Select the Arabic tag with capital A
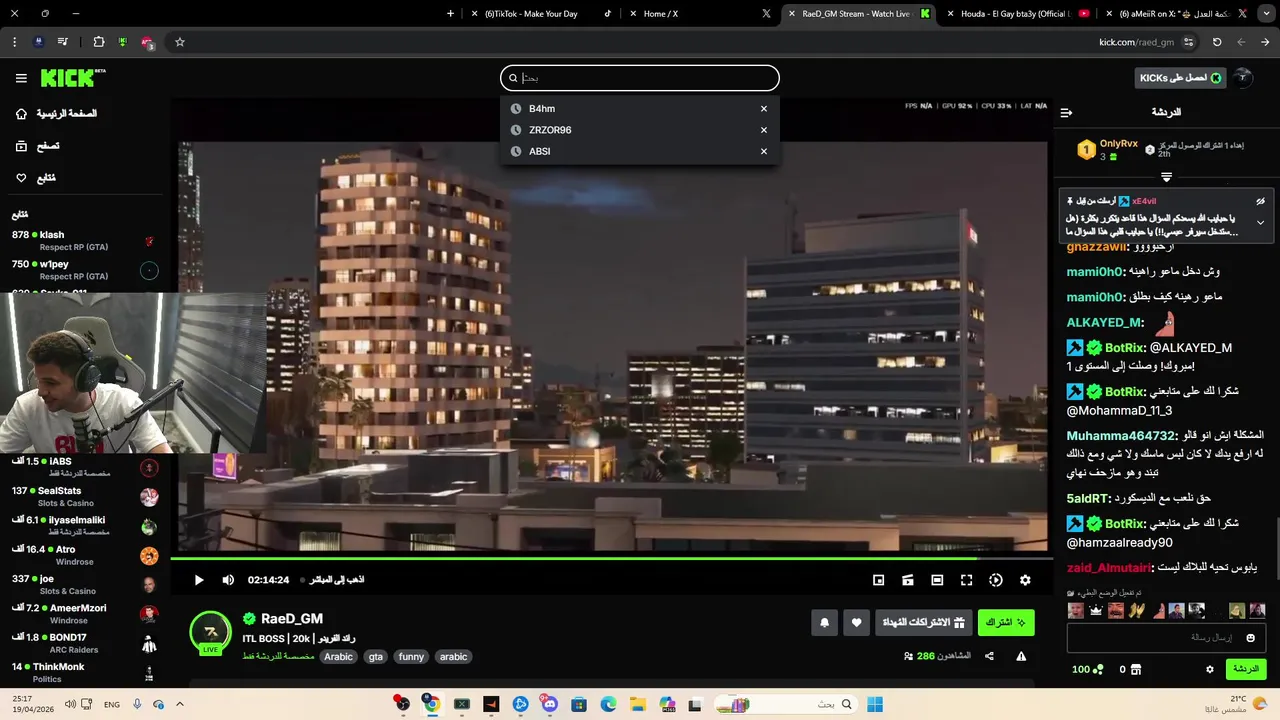Screen dimensions: 1280x720 tap(338, 657)
